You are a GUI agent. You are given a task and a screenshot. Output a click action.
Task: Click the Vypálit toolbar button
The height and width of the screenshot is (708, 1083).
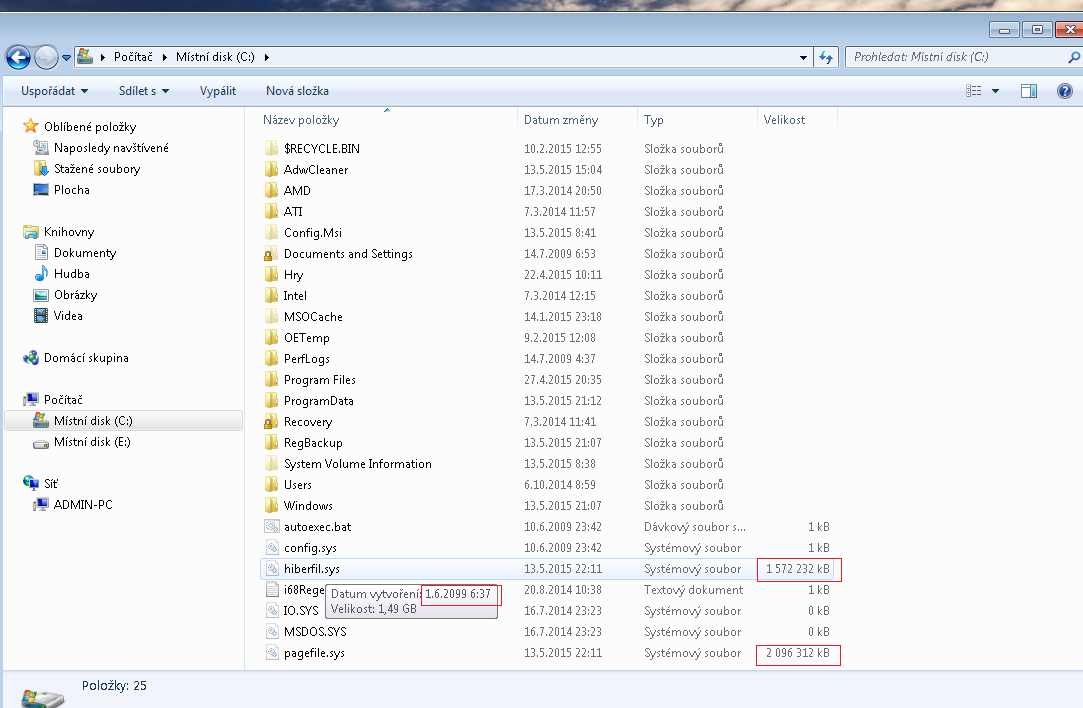218,91
